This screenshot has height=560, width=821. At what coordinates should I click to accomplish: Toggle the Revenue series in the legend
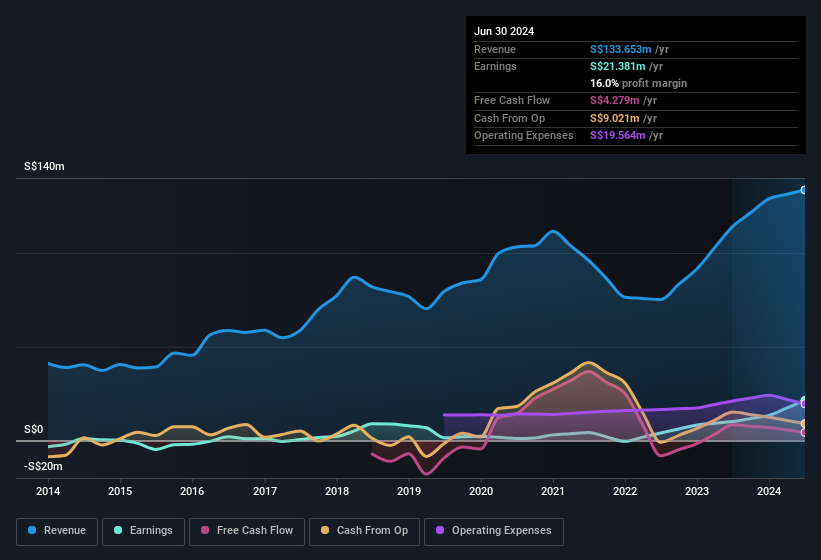(x=57, y=531)
